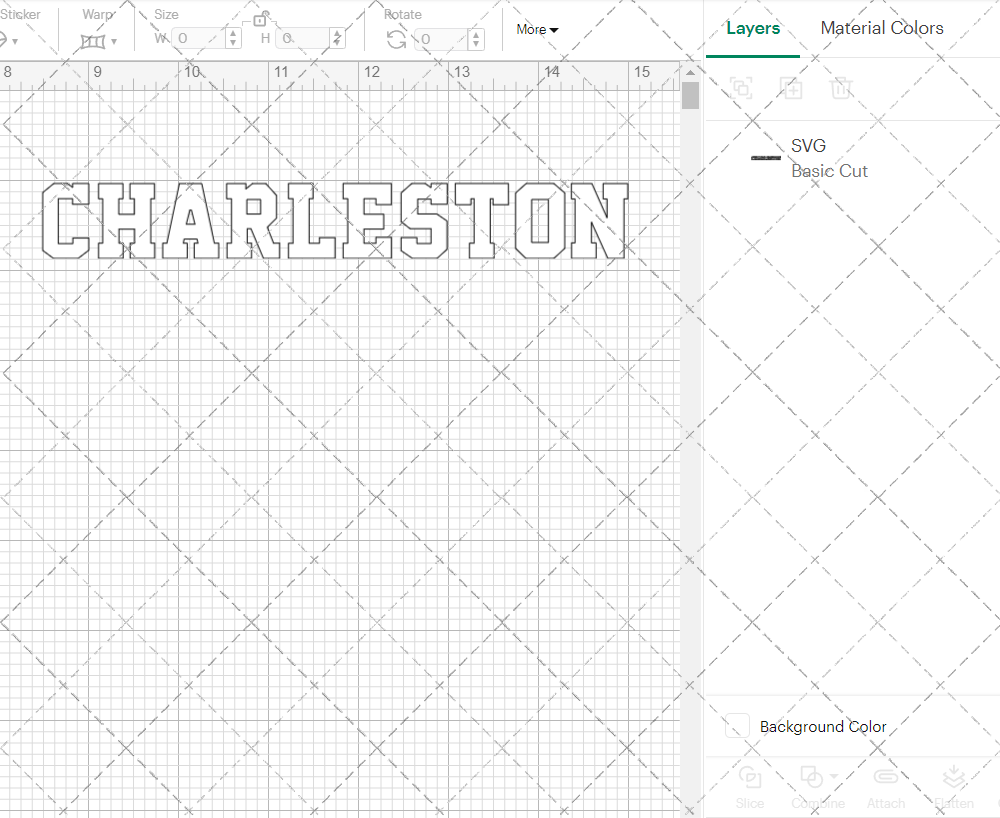
Task: Click the Duplicate layer icon
Action: [x=791, y=87]
